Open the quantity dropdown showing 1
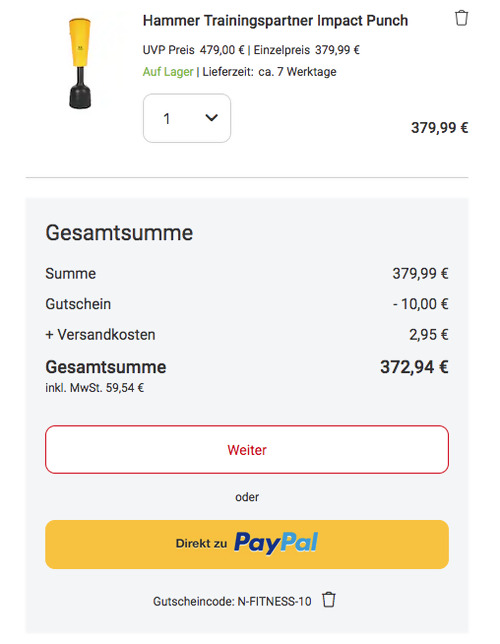500x644 pixels. (187, 118)
